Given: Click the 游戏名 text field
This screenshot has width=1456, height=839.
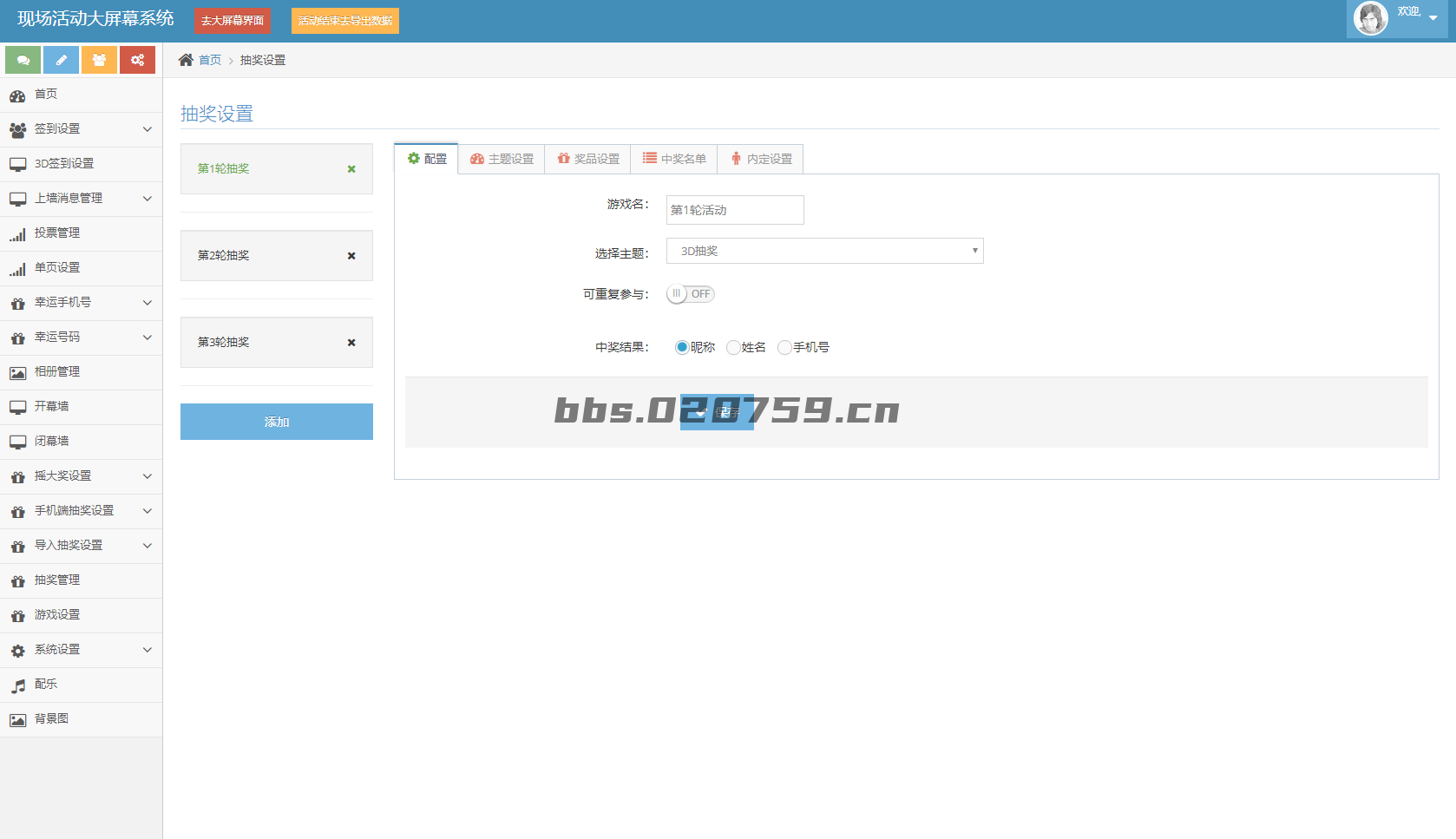Looking at the screenshot, I should (735, 210).
